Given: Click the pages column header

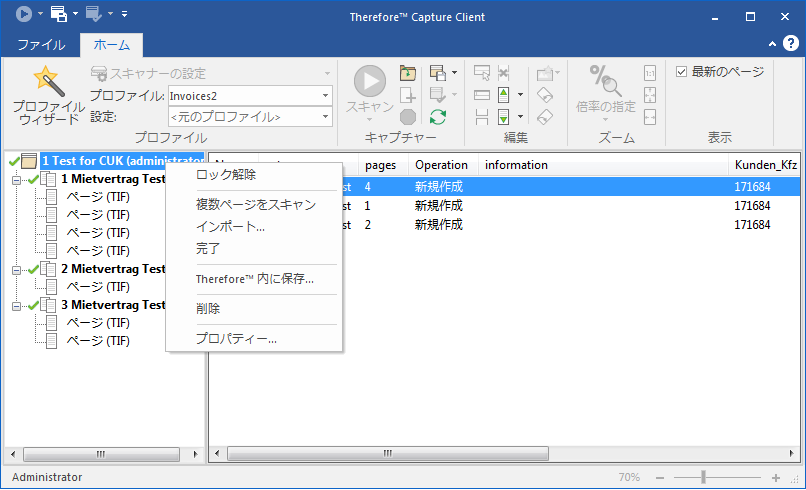Looking at the screenshot, I should (x=383, y=165).
